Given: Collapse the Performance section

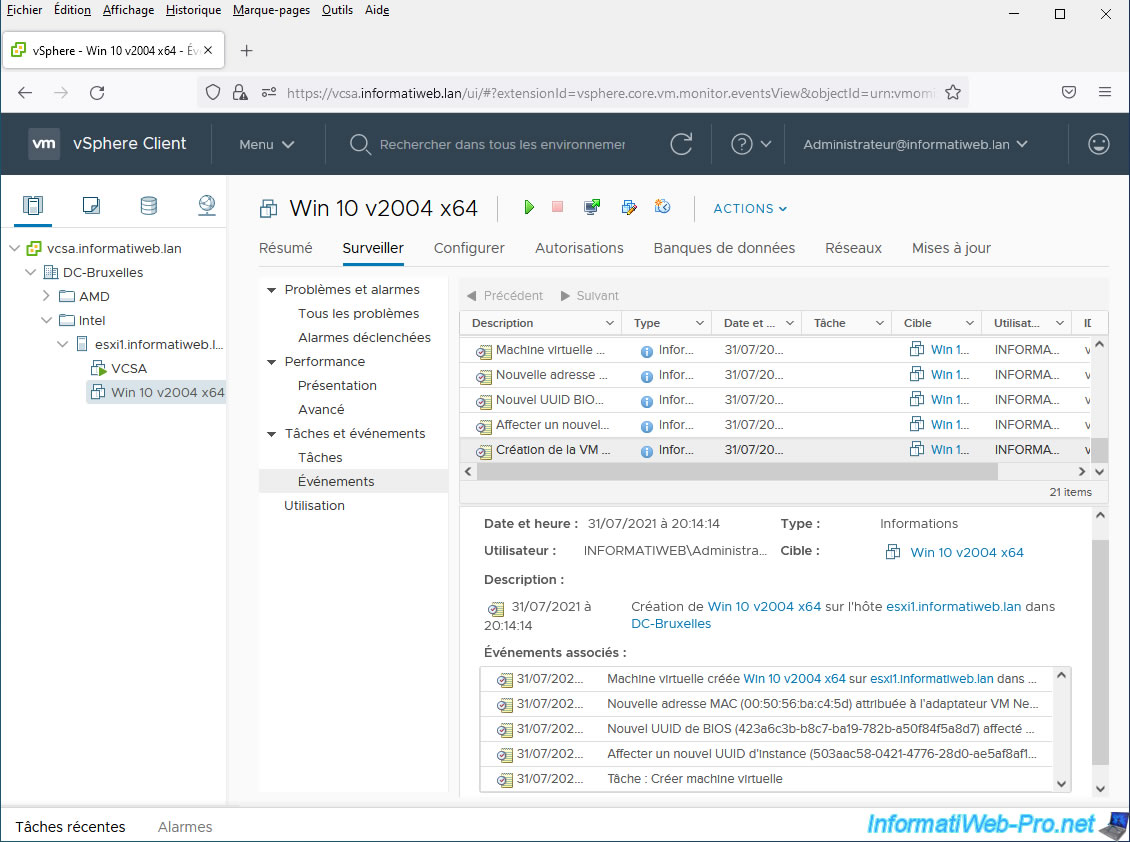Looking at the screenshot, I should [x=271, y=362].
